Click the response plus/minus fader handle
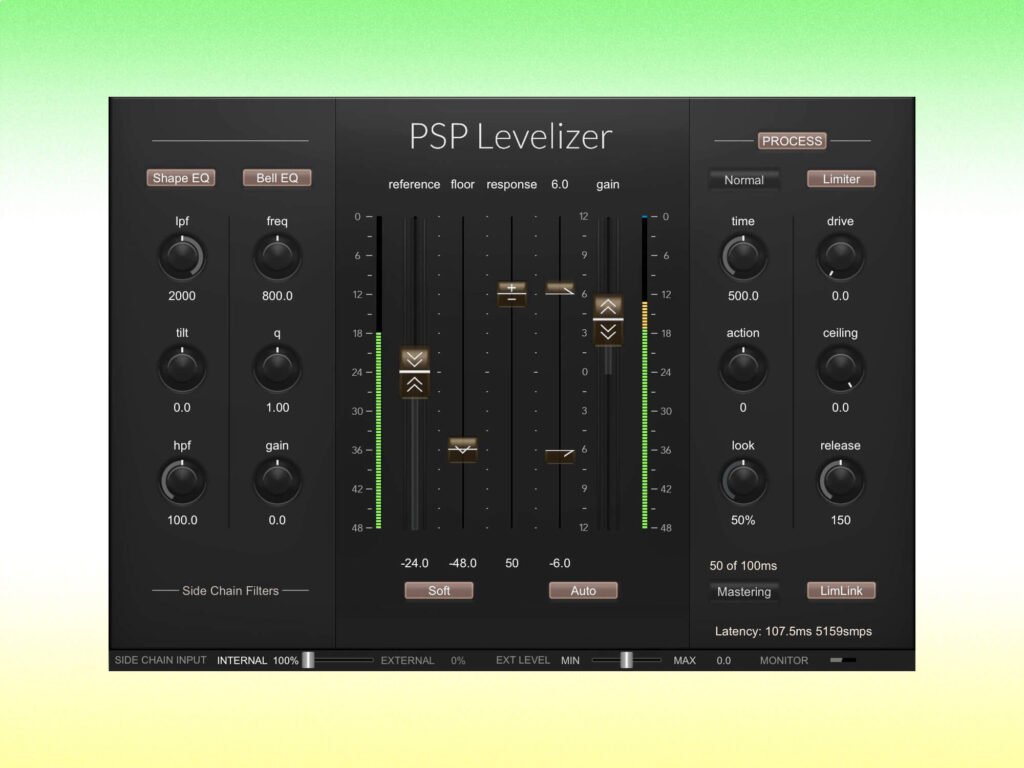 pyautogui.click(x=511, y=294)
